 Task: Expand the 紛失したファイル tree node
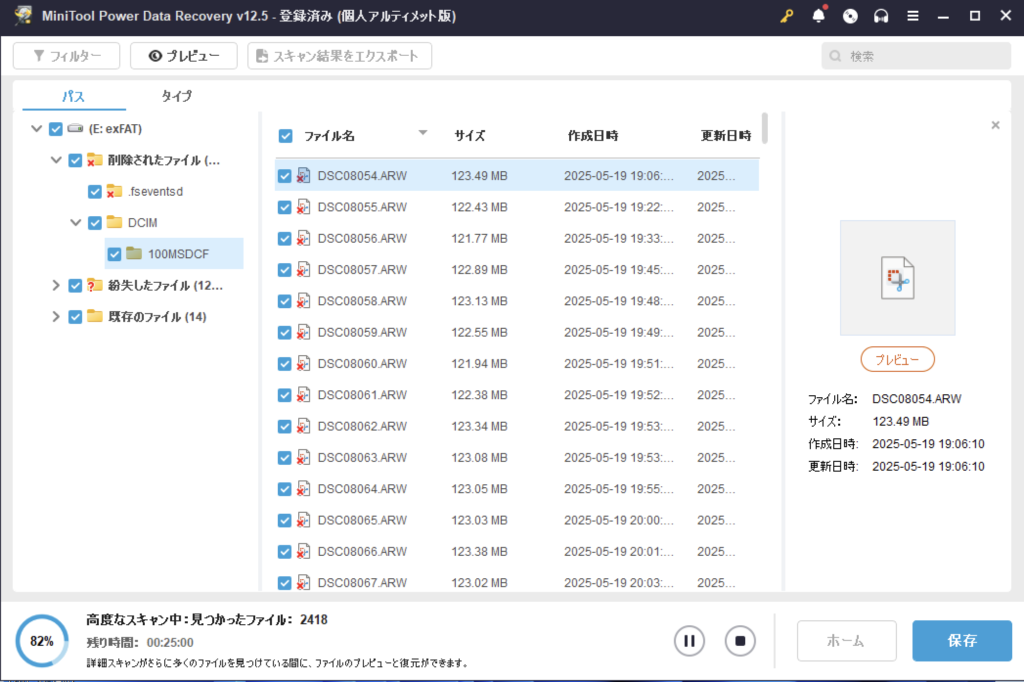point(56,285)
